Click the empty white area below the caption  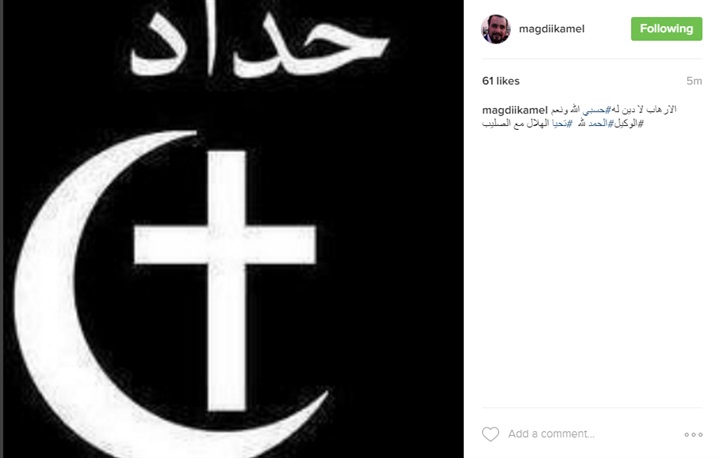tap(592, 266)
